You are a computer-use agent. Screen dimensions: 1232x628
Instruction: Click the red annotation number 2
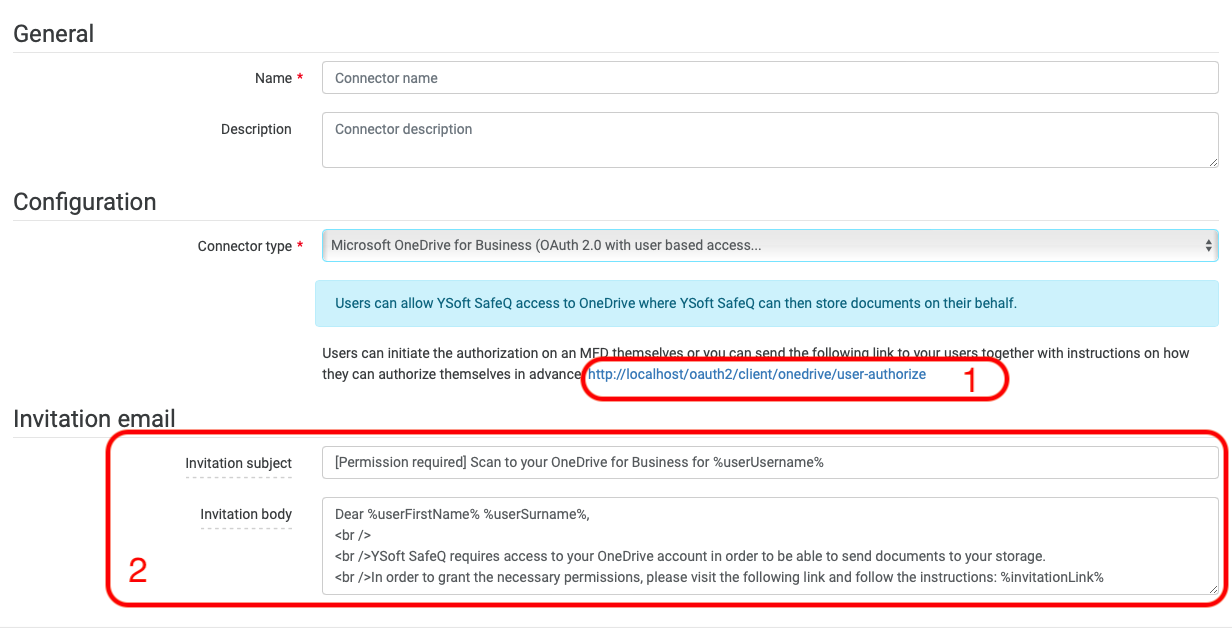click(x=138, y=570)
